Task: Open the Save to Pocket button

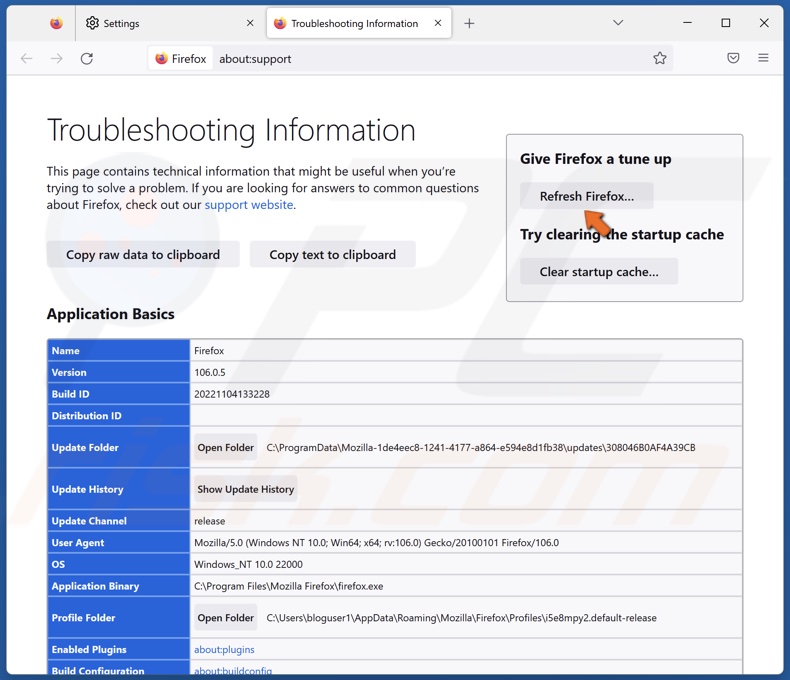Action: tap(733, 58)
